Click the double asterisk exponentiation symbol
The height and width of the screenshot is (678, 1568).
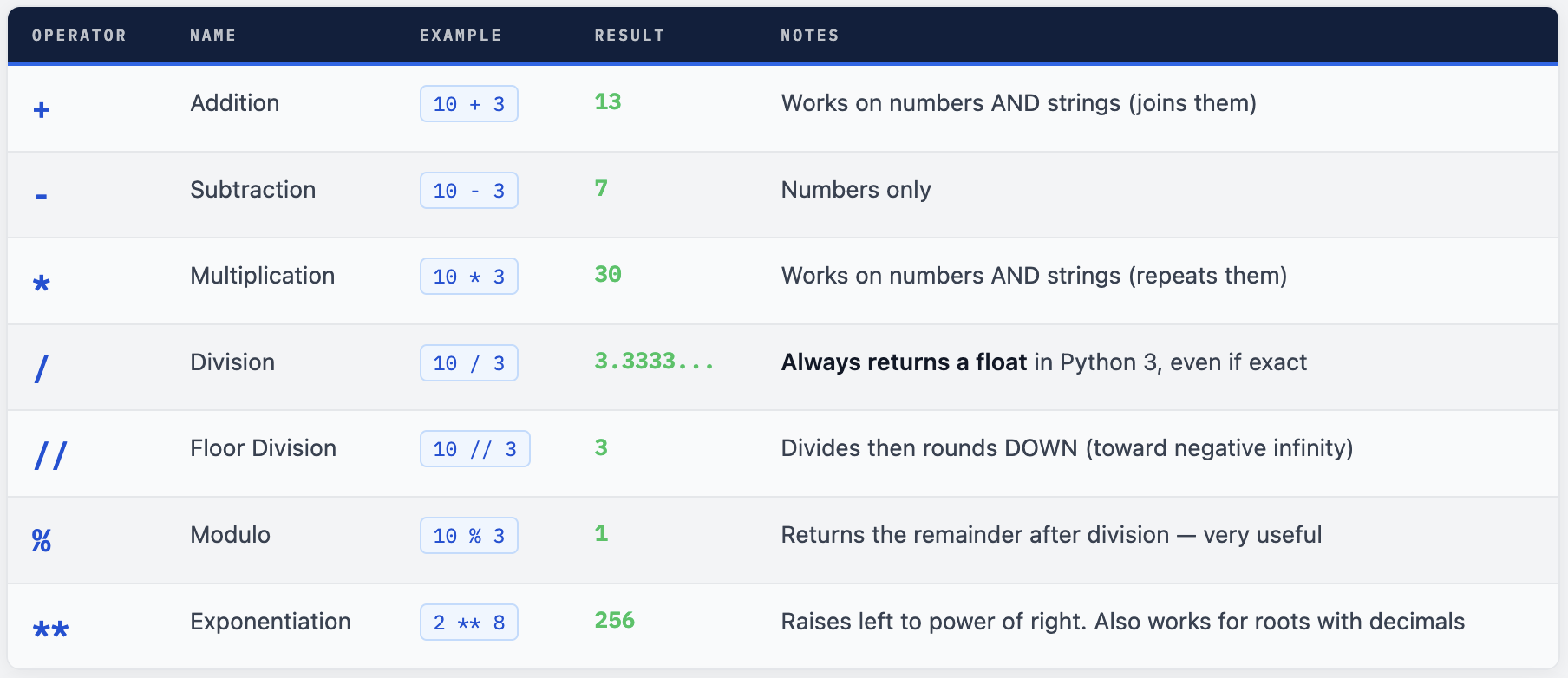(50, 629)
